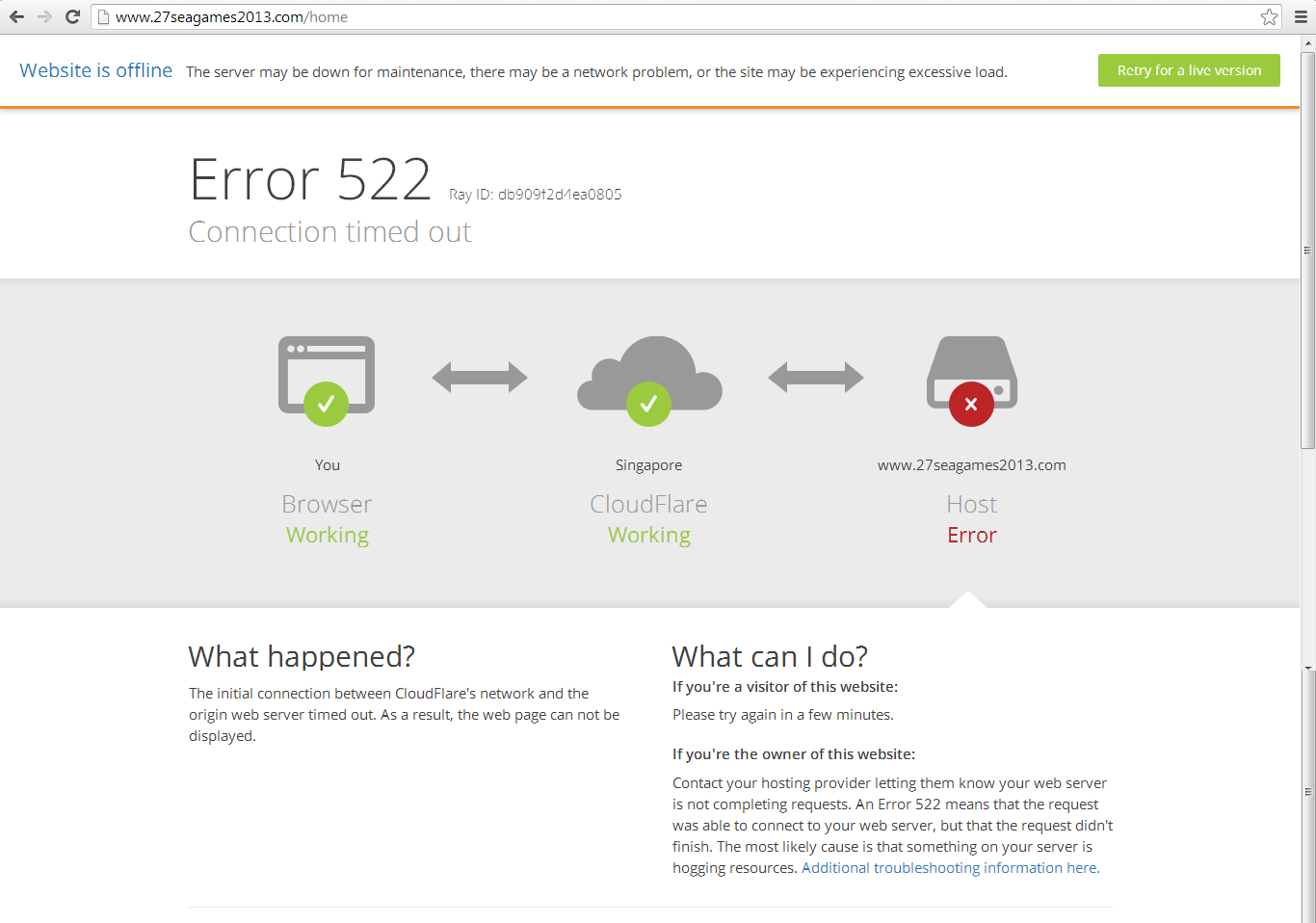Click the Working status under Browser
Screen dimensions: 1316x923
(328, 536)
